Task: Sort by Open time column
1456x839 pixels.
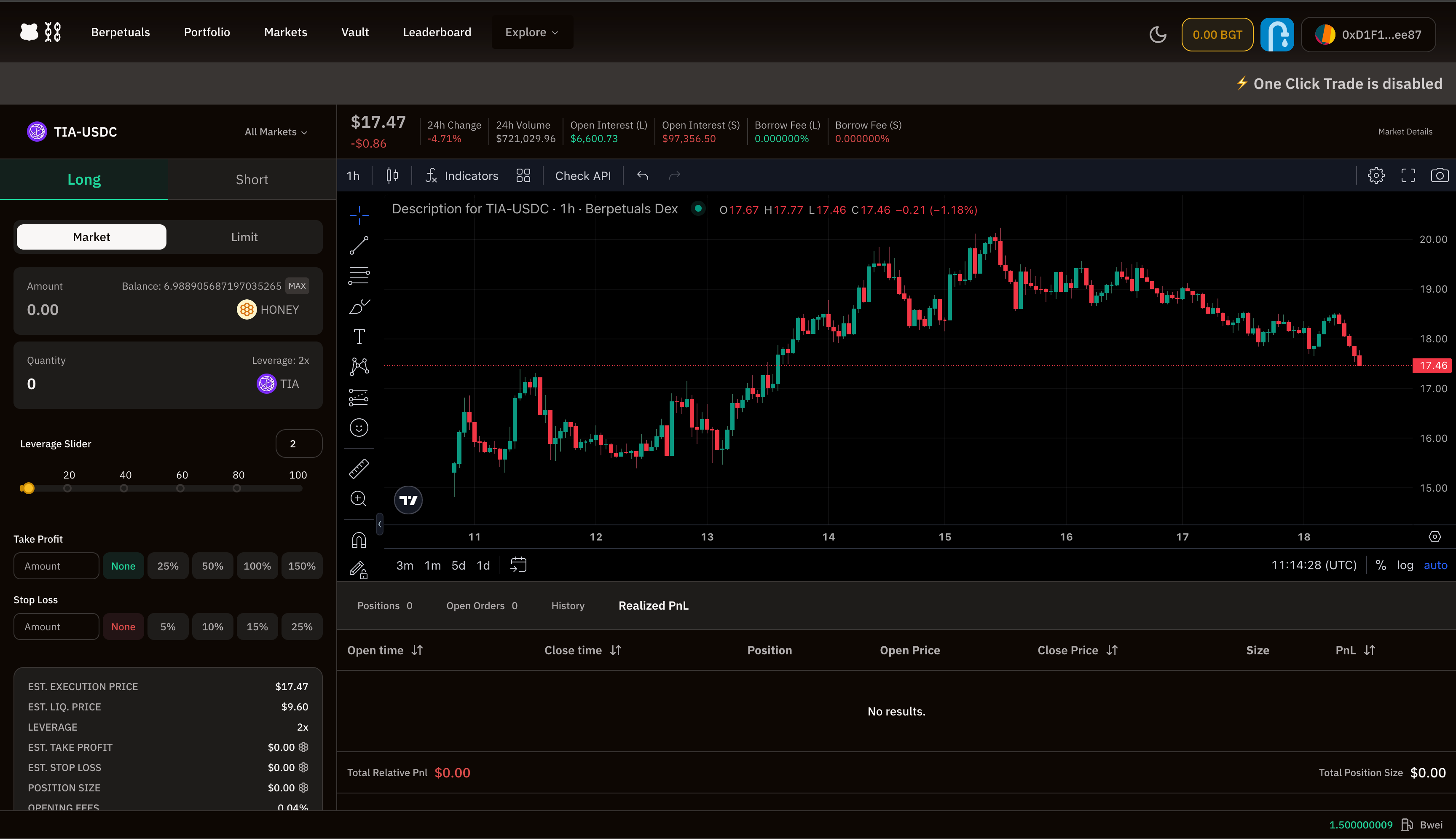Action: (x=385, y=650)
